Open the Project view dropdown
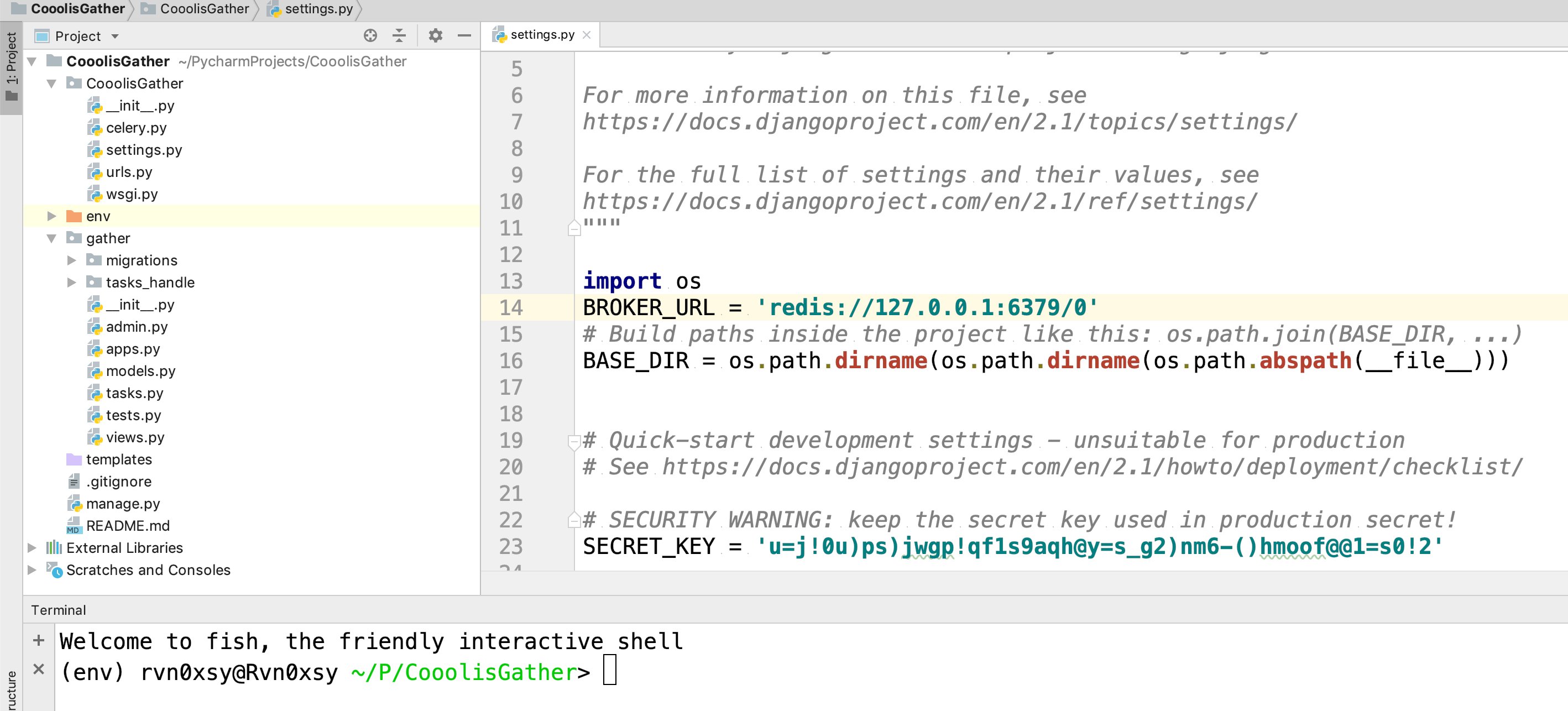 tap(77, 36)
